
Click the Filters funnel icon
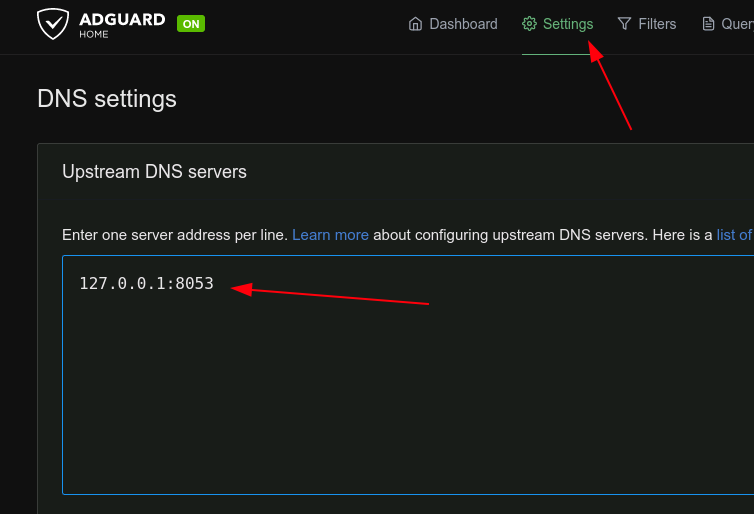[x=624, y=24]
